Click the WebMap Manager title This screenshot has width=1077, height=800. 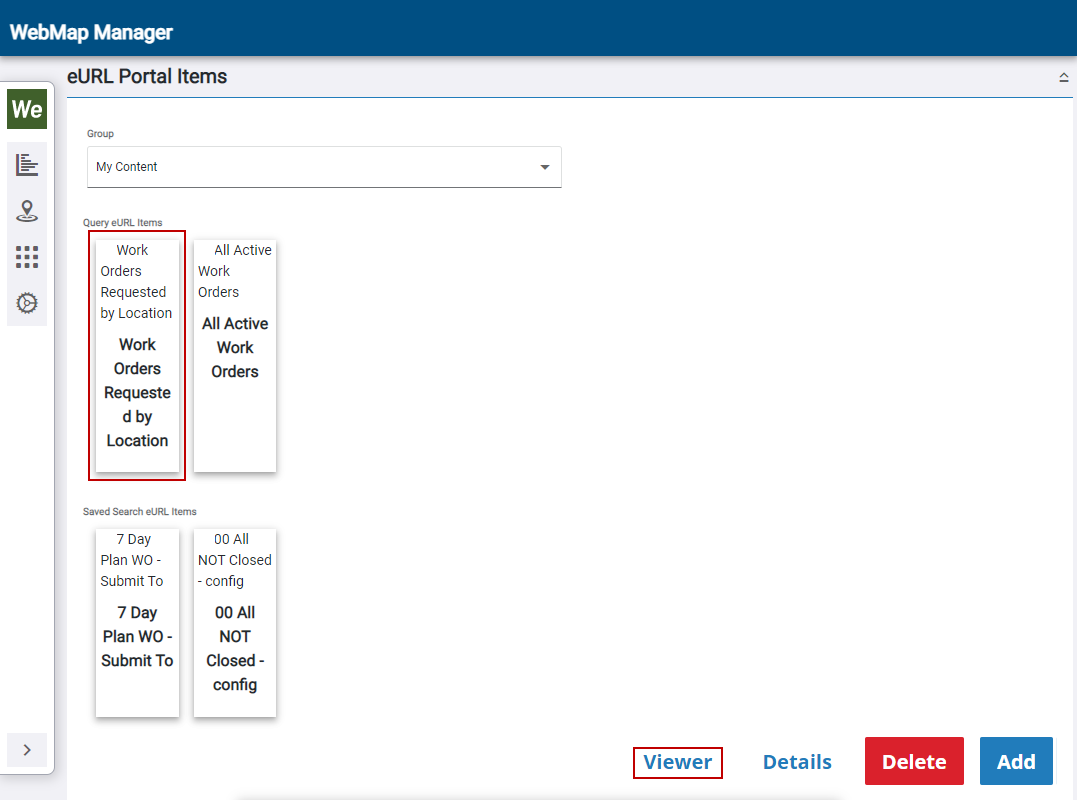pos(91,32)
